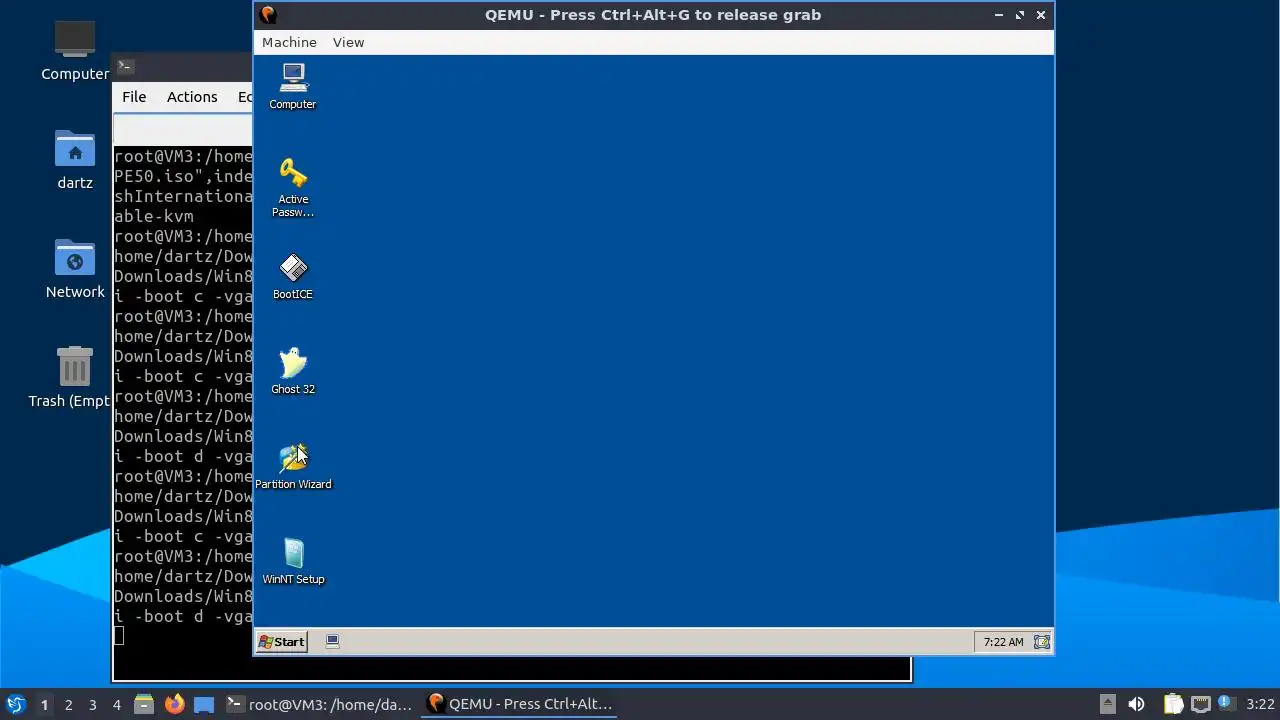Close the QEMU window
The height and width of the screenshot is (720, 1280).
pos(1041,15)
